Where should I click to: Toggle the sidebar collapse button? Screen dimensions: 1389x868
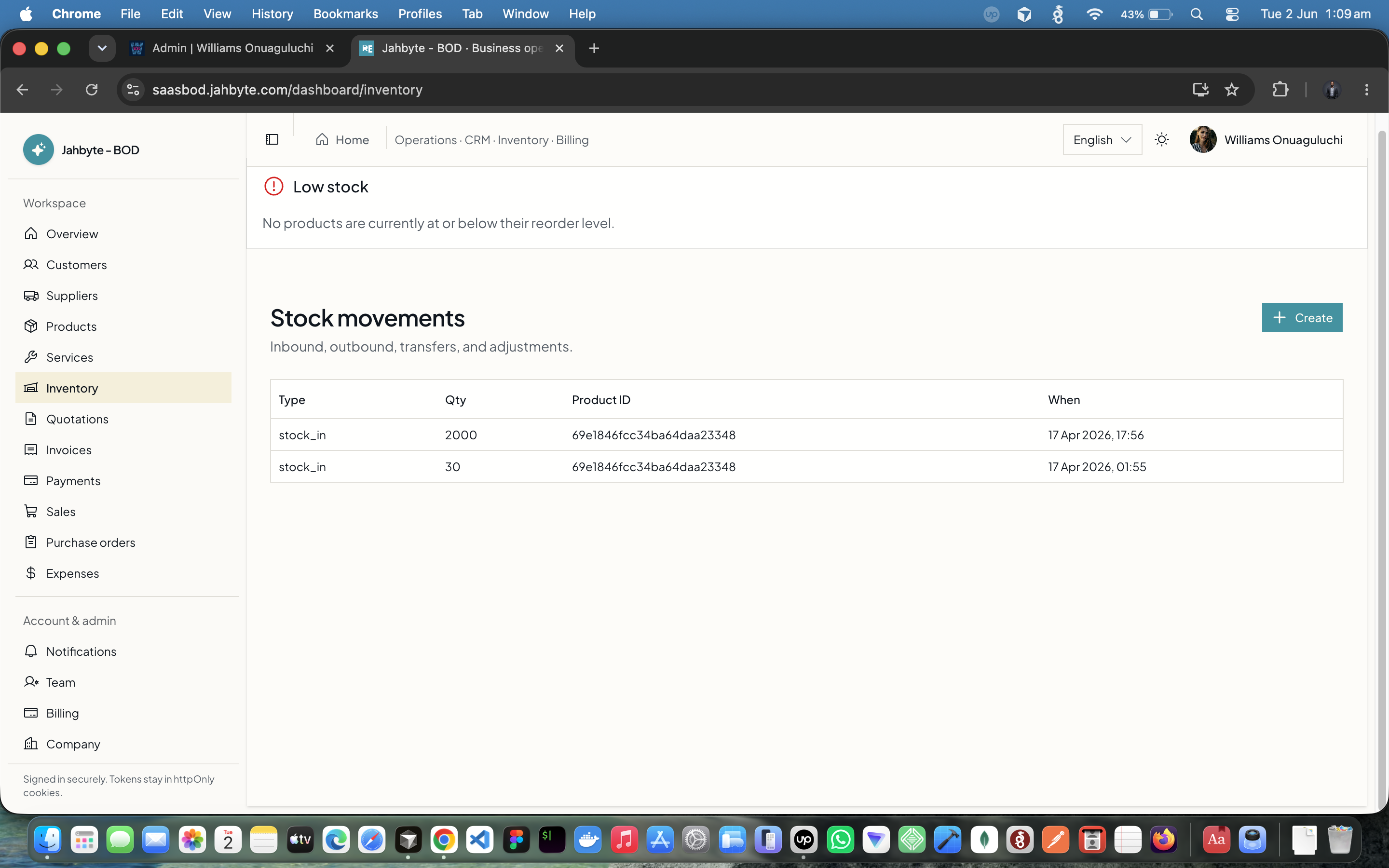272,139
